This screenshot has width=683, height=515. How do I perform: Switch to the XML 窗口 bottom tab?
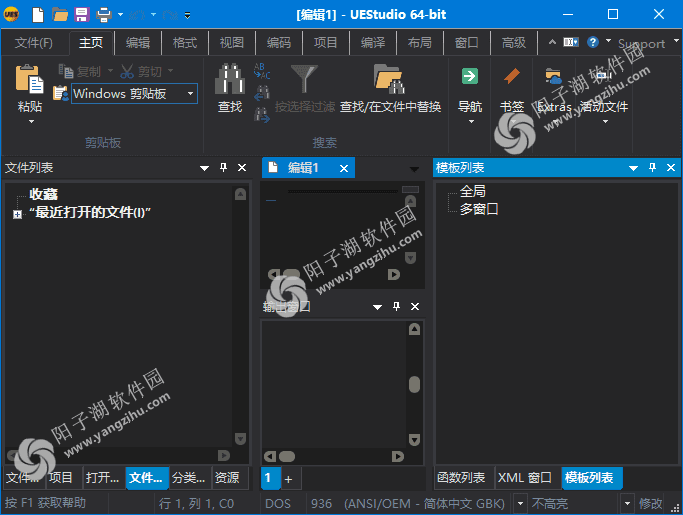pyautogui.click(x=525, y=478)
